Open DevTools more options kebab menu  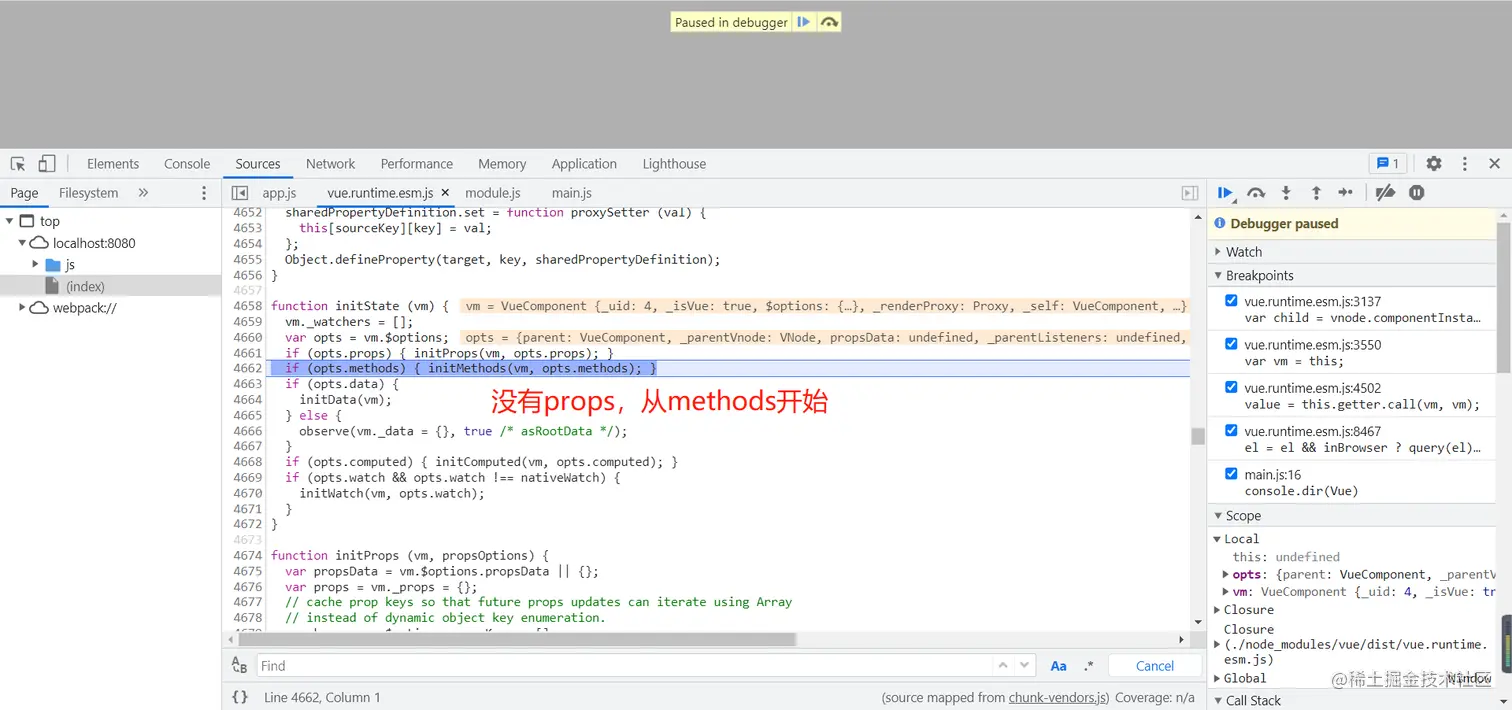coord(1465,164)
